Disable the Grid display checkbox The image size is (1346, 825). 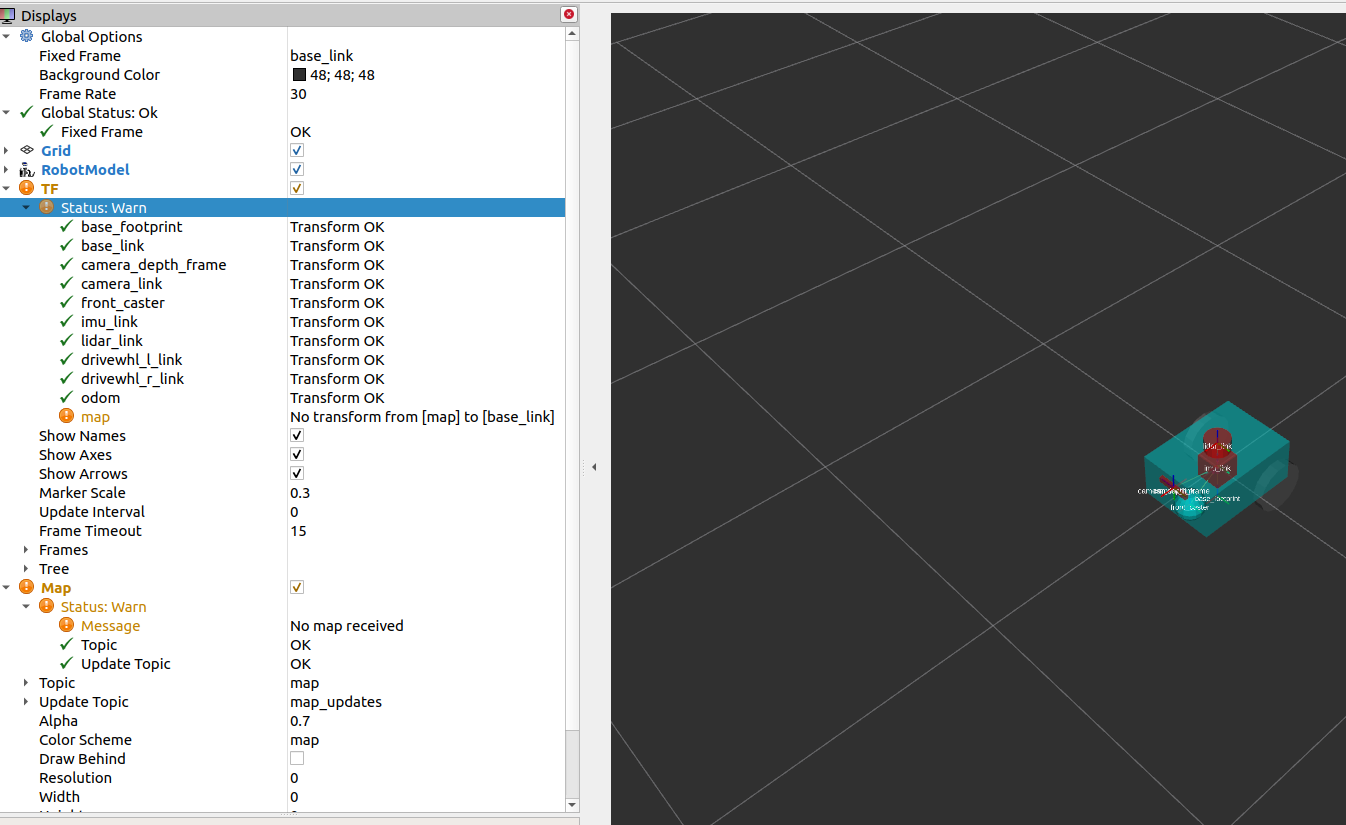click(297, 151)
